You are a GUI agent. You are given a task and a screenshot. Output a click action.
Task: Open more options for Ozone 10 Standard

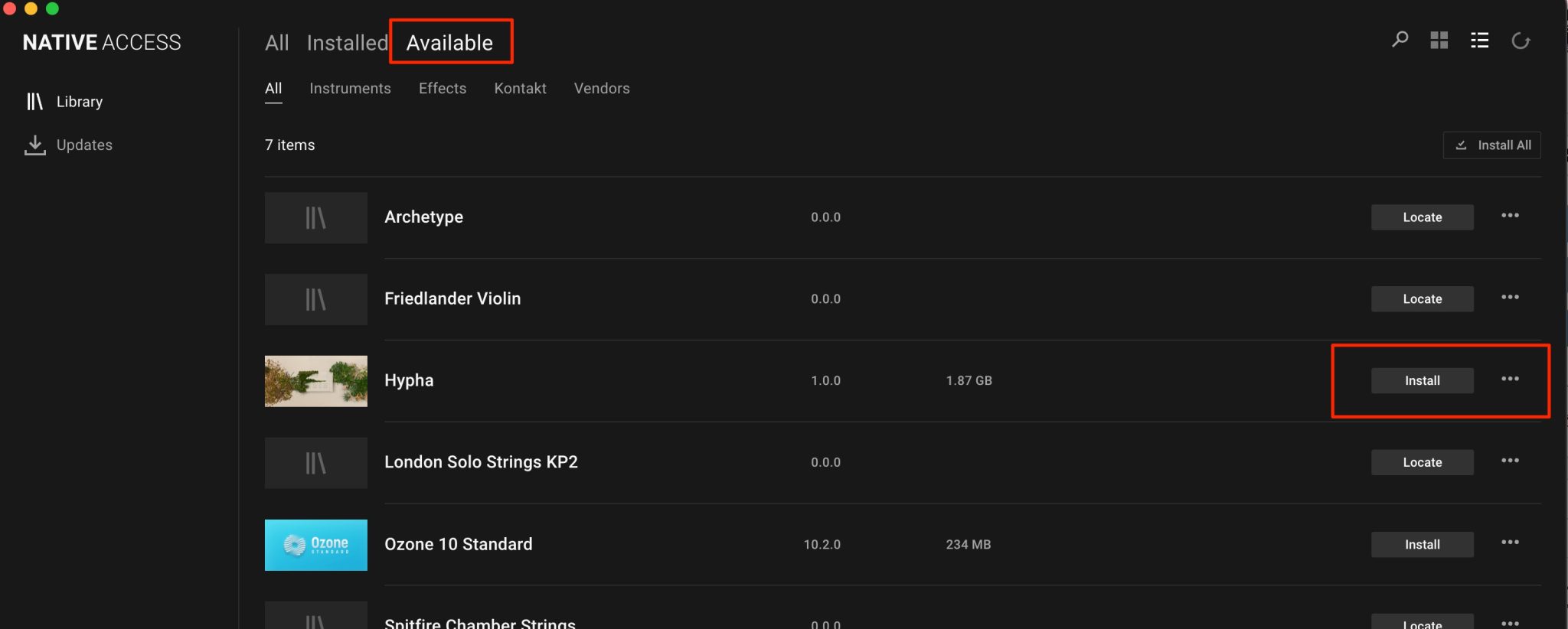[x=1510, y=543]
